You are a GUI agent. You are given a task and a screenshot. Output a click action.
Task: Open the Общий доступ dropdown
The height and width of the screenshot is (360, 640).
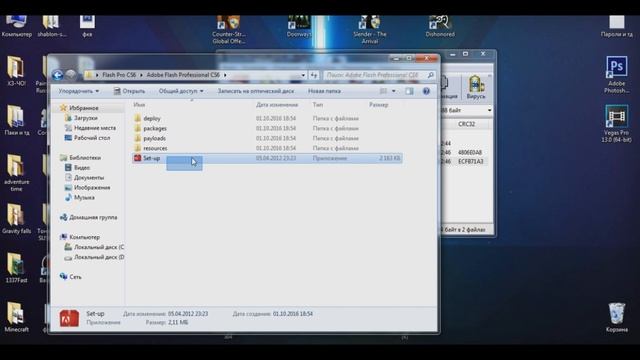pos(181,91)
